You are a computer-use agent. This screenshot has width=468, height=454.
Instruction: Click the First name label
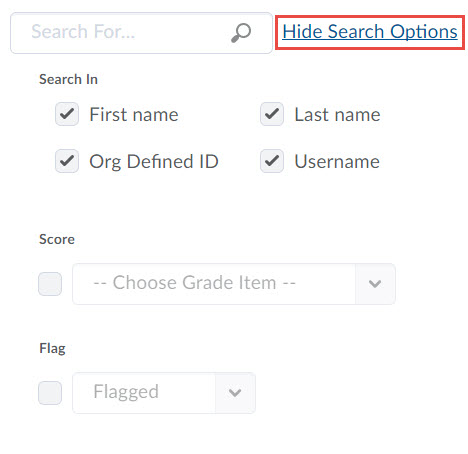[134, 115]
